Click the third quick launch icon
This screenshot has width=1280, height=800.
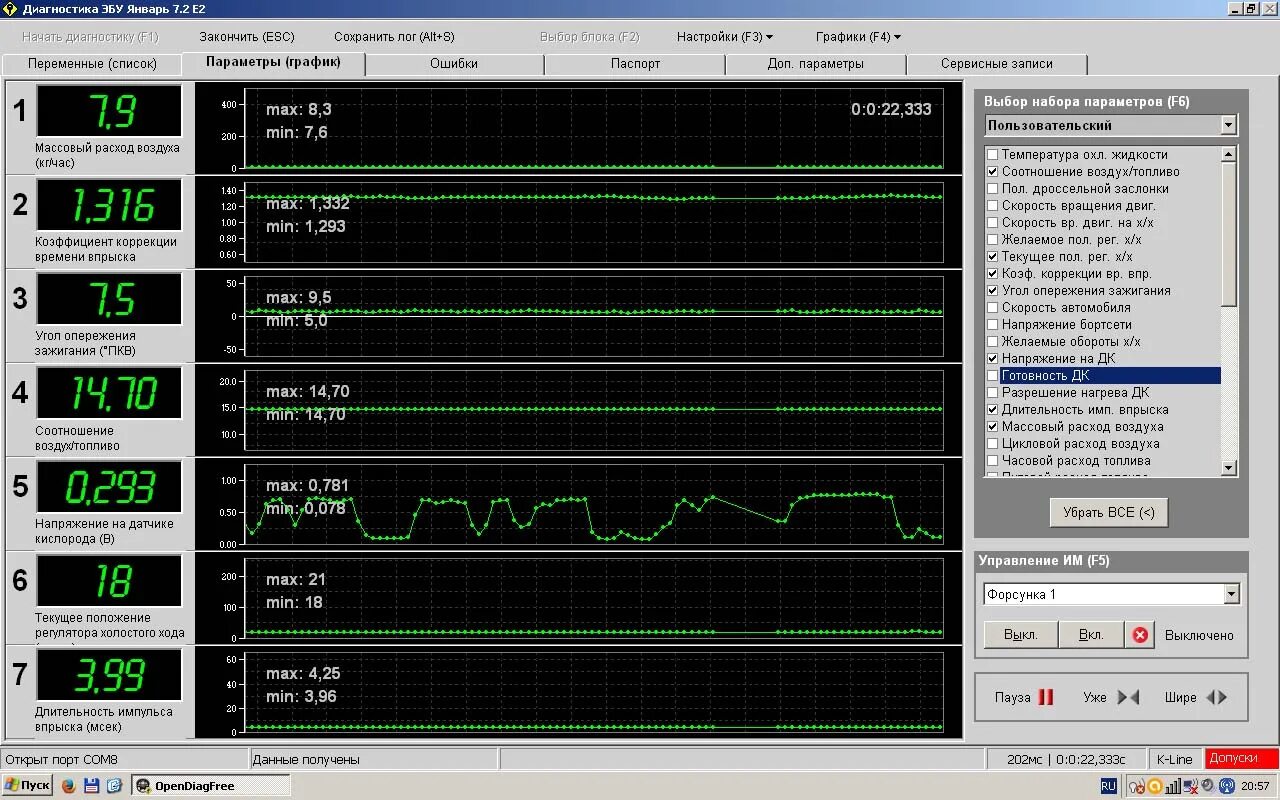(x=114, y=786)
